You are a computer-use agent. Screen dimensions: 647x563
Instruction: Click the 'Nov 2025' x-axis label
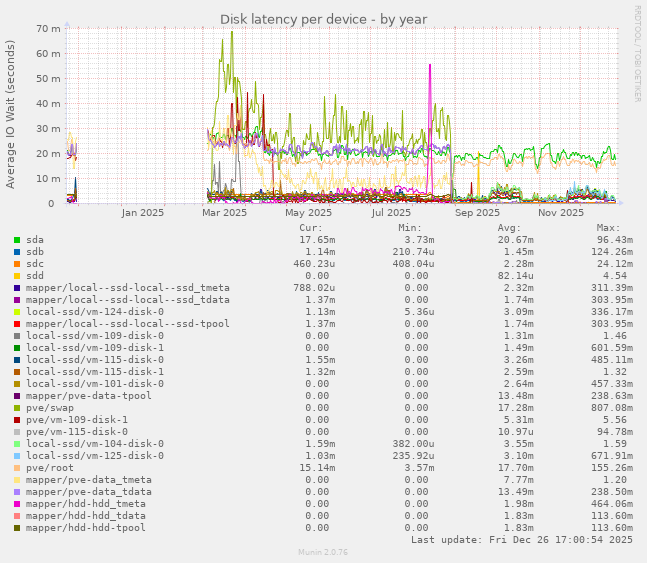(x=561, y=213)
